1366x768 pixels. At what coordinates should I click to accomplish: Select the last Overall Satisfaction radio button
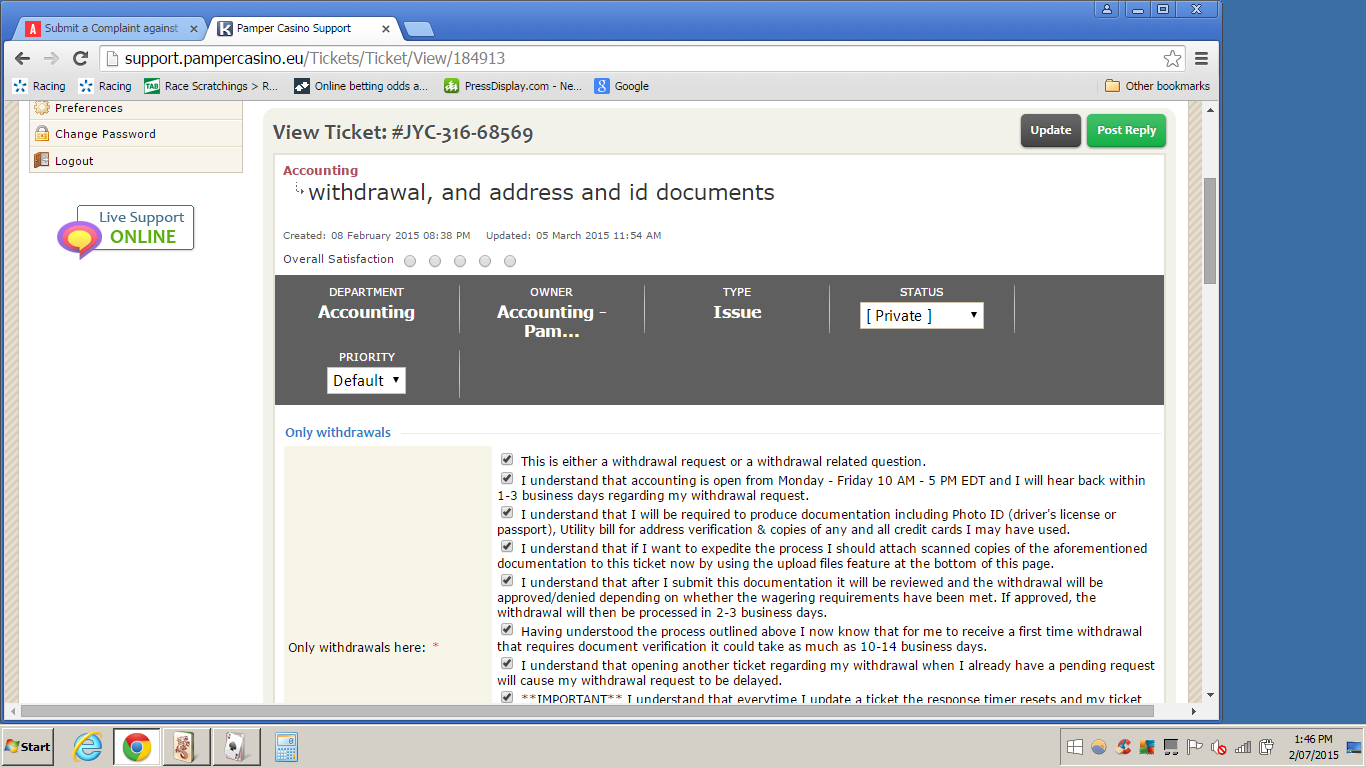[x=510, y=261]
